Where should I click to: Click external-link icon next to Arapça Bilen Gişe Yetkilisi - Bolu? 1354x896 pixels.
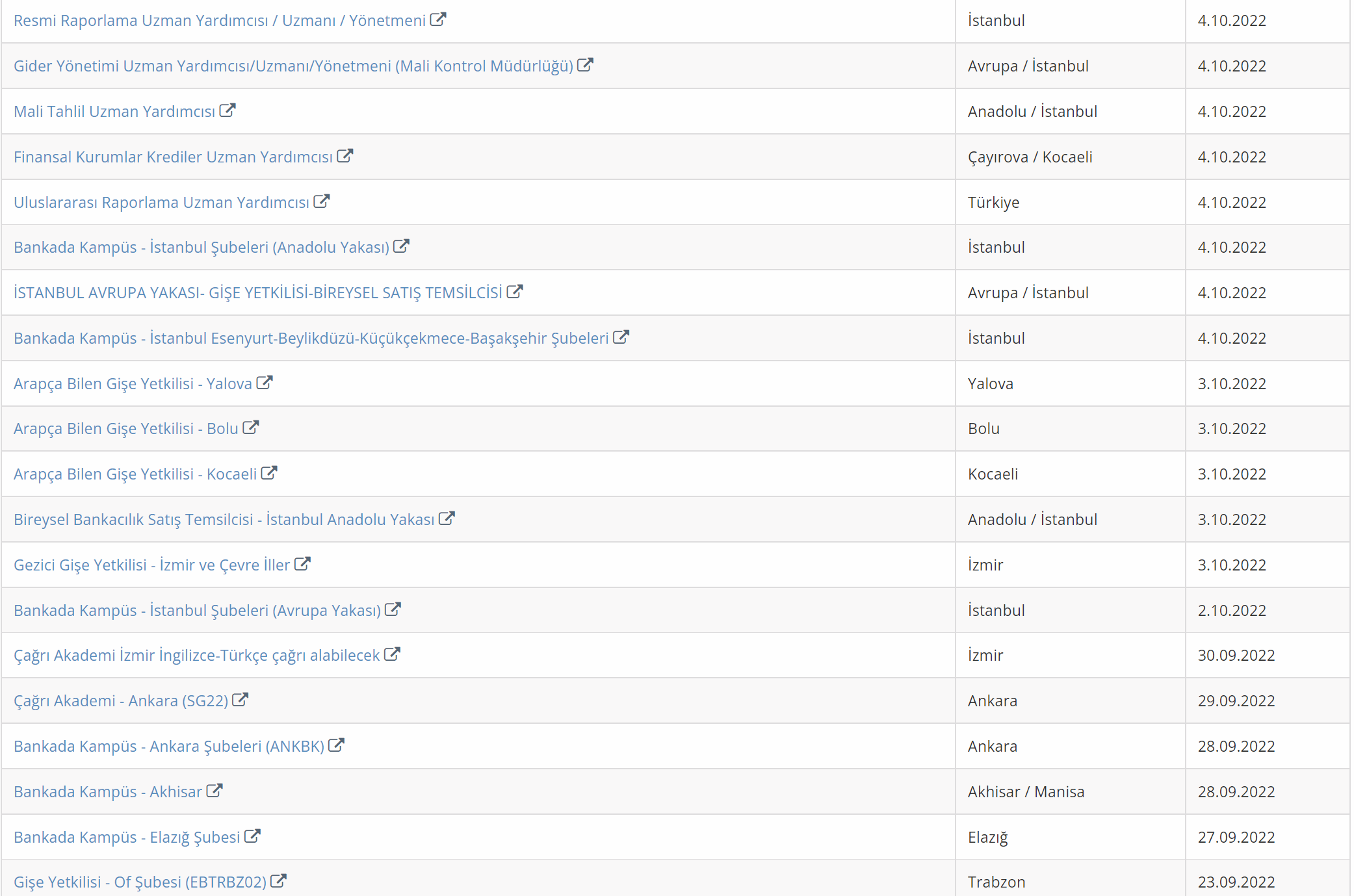pyautogui.click(x=250, y=428)
